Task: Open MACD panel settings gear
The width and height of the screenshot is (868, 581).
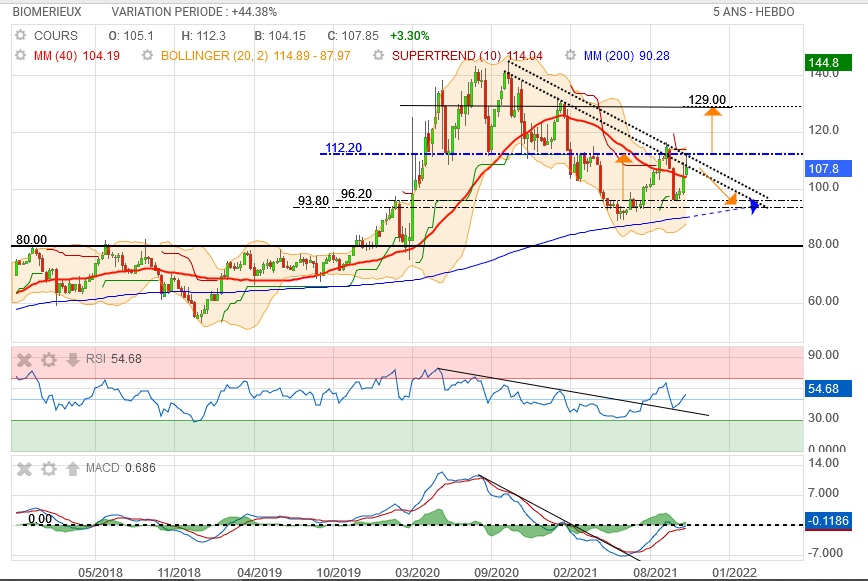Action: pyautogui.click(x=49, y=469)
